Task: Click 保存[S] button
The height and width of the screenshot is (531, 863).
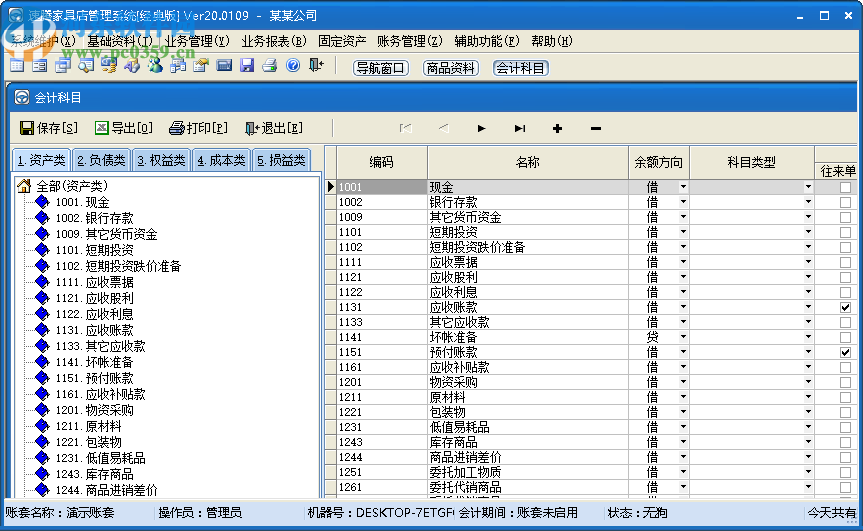Action: coord(49,128)
